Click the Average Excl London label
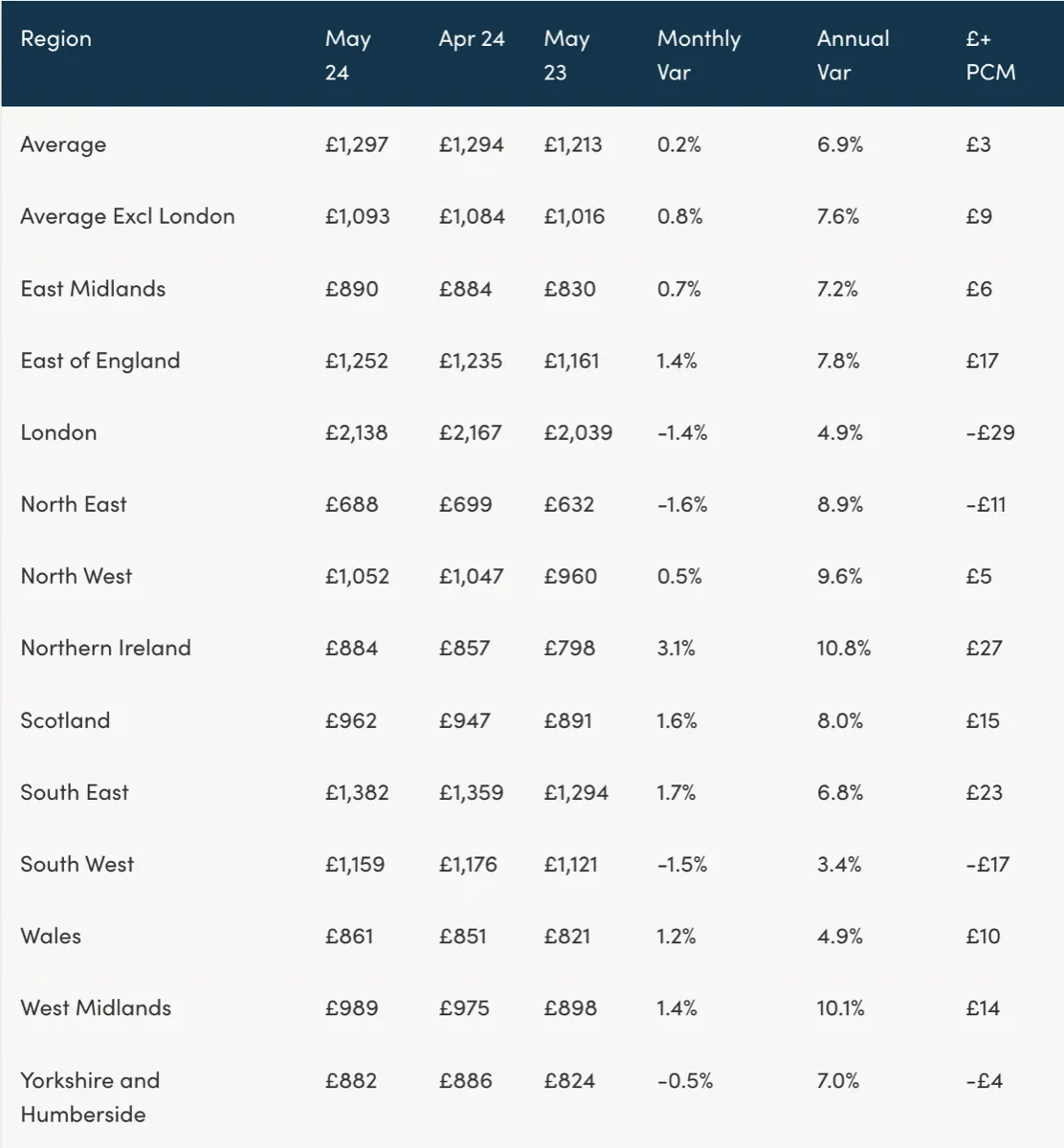 pyautogui.click(x=127, y=216)
